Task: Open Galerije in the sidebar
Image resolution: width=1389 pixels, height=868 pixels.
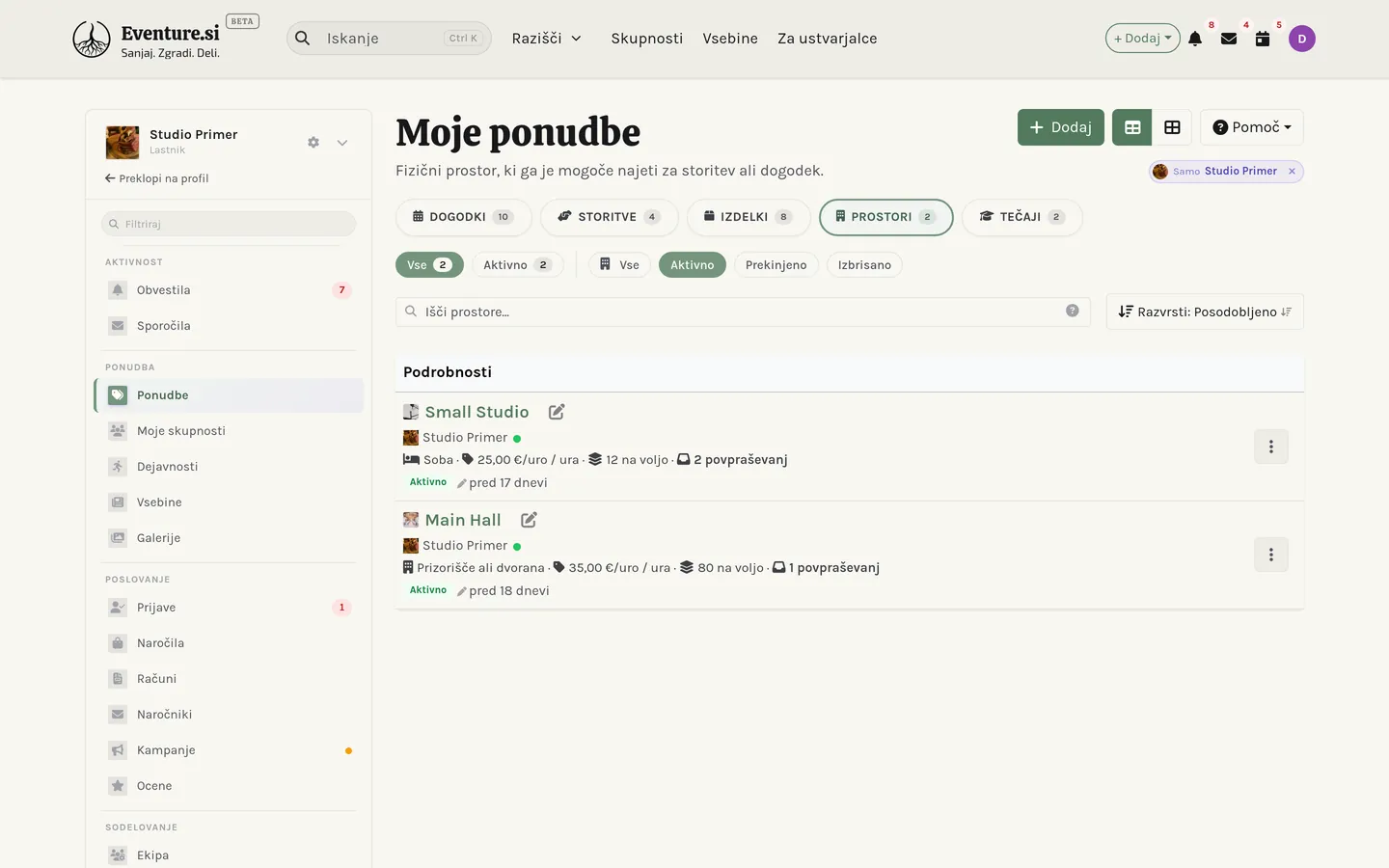Action: coord(229,538)
